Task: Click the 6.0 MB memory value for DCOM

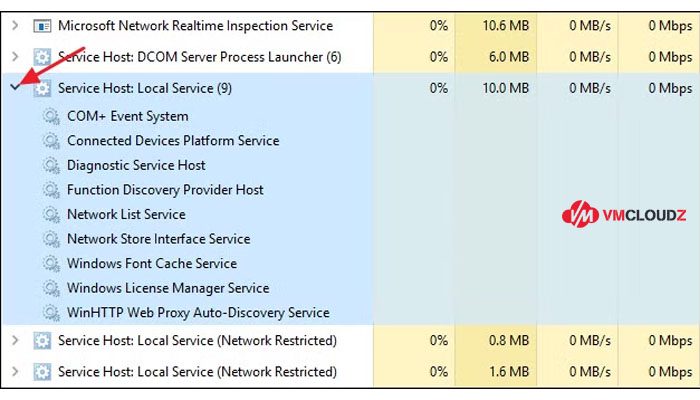Action: [x=509, y=57]
